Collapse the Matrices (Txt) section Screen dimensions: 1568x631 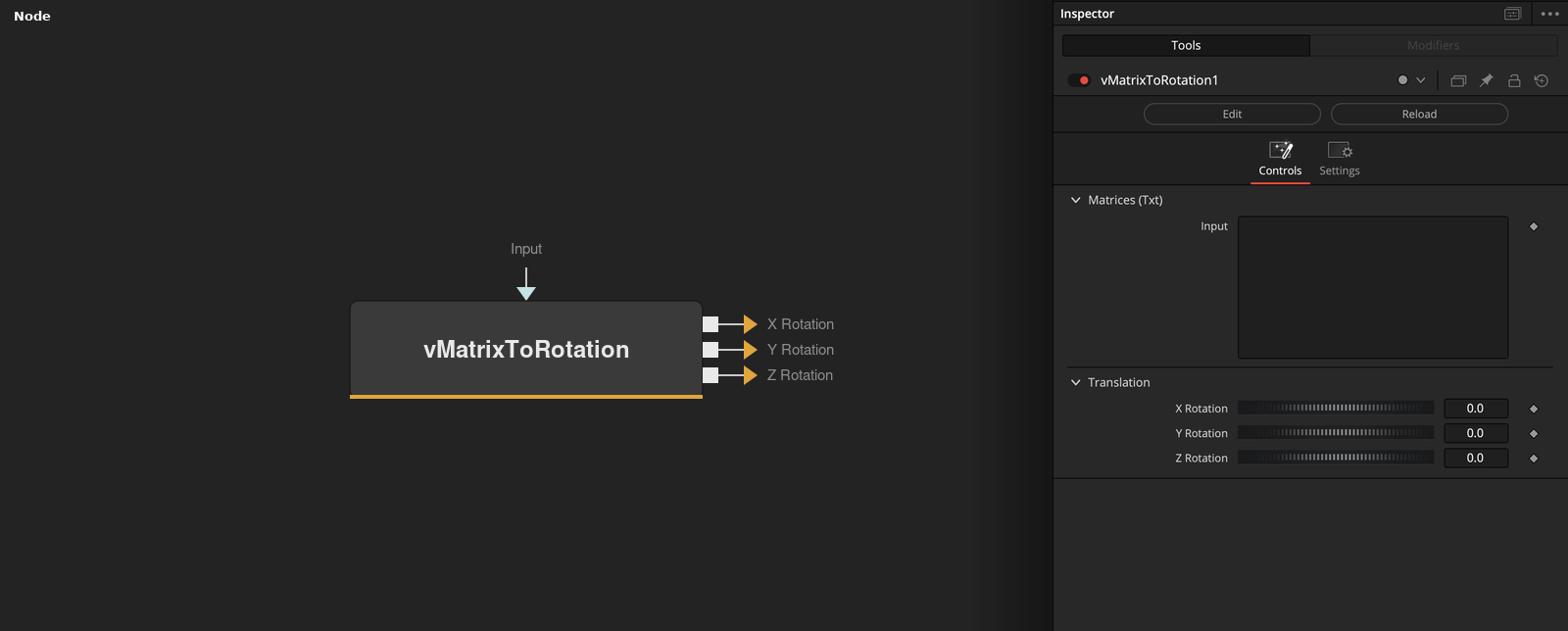pos(1076,200)
